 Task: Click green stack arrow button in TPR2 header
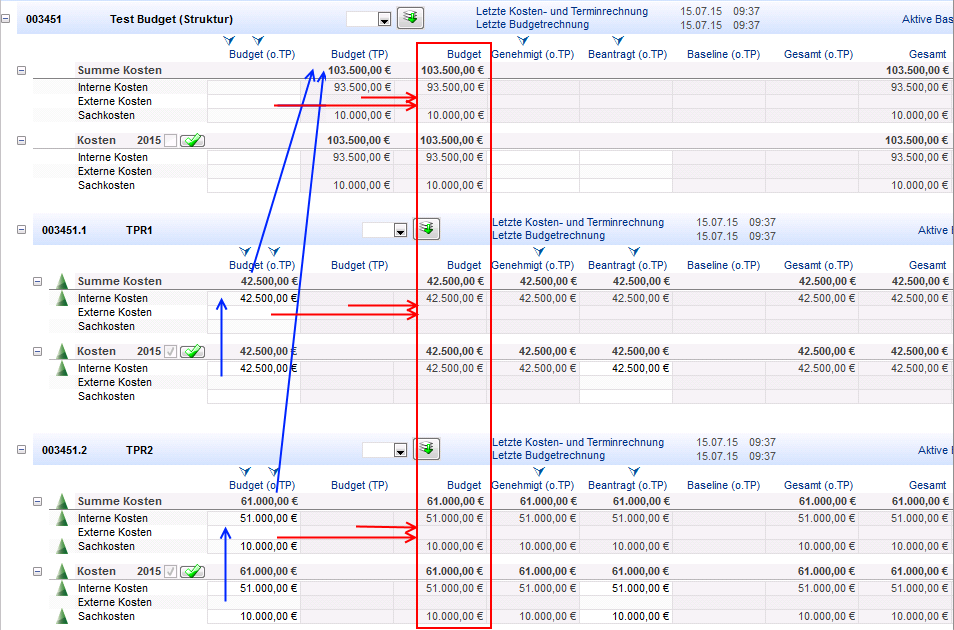426,449
